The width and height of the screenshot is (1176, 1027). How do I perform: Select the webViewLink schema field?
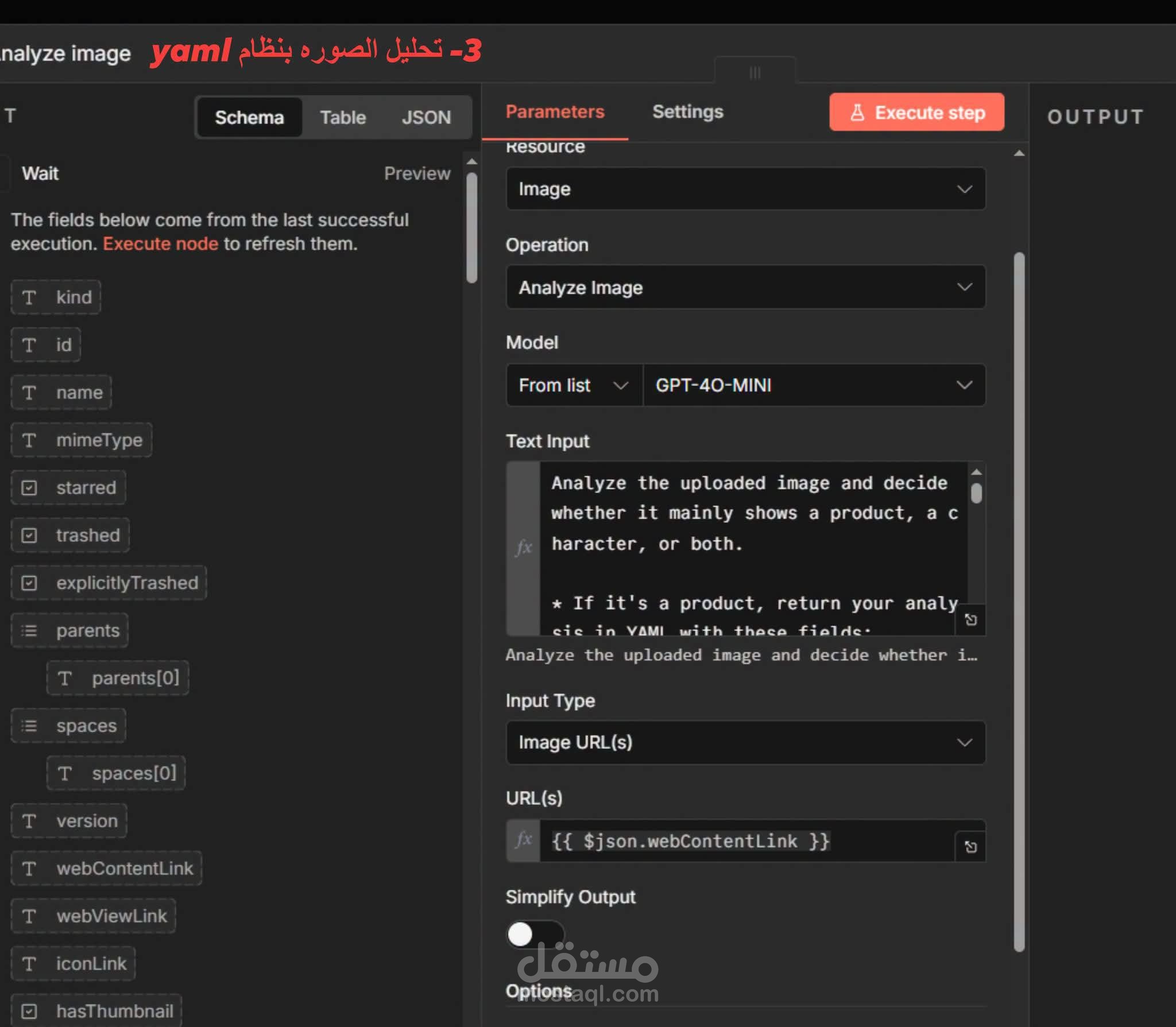click(94, 916)
